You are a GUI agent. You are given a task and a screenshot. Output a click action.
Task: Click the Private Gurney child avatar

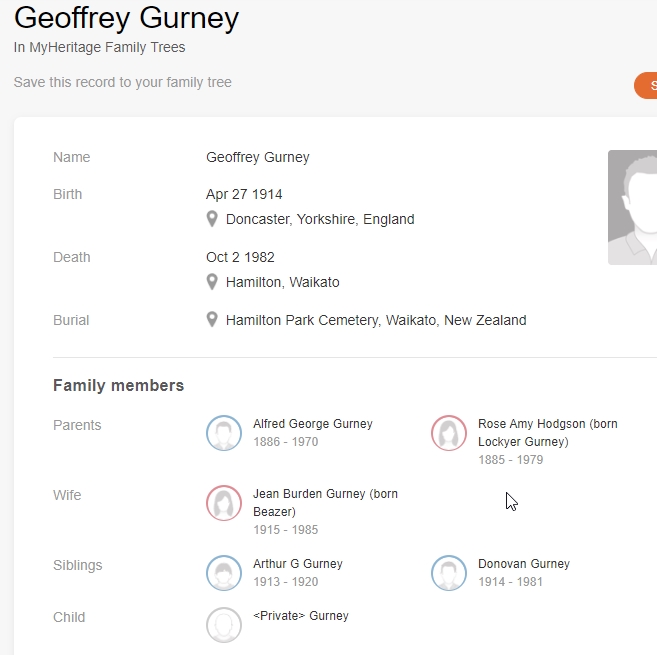224,625
